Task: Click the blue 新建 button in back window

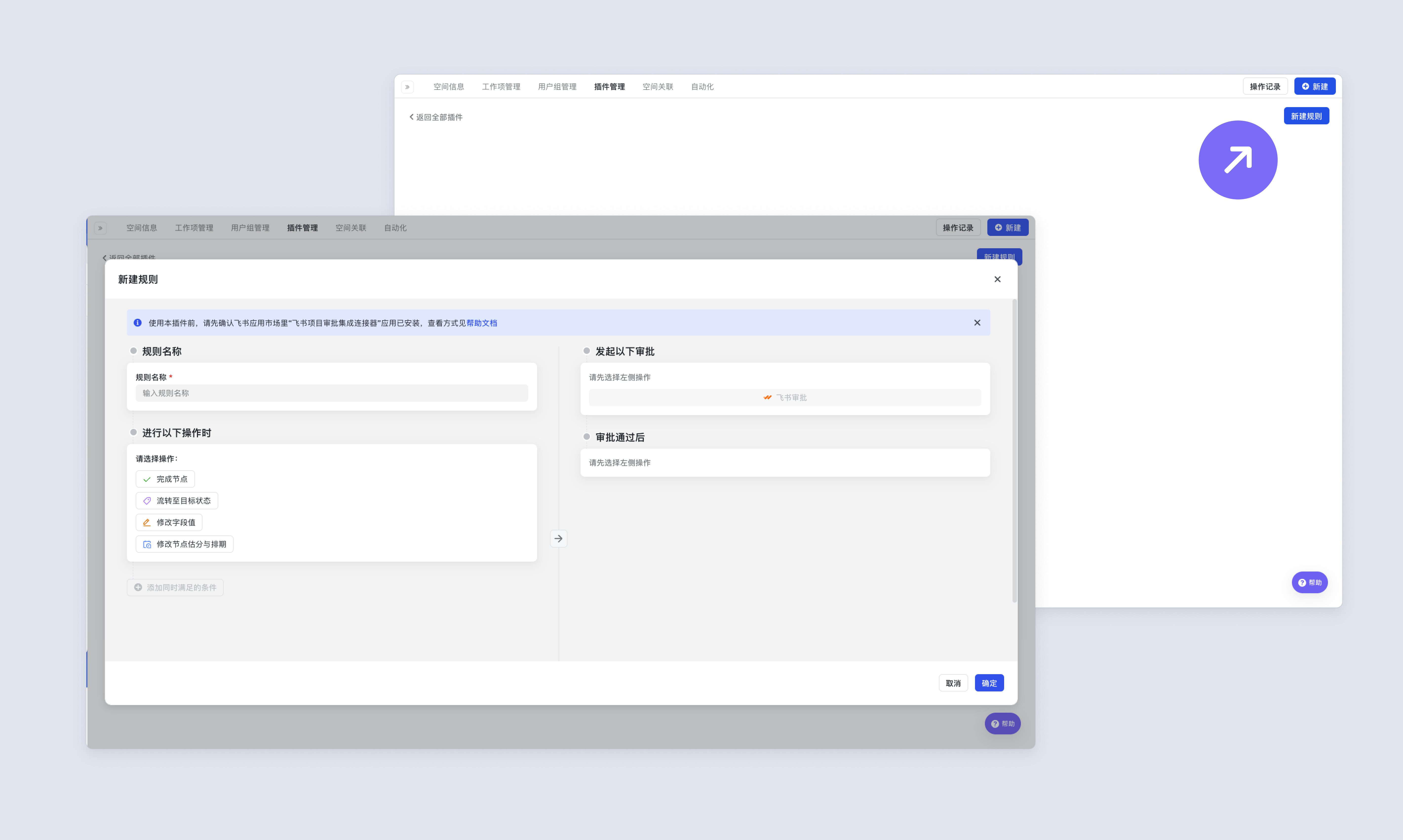Action: point(1315,87)
